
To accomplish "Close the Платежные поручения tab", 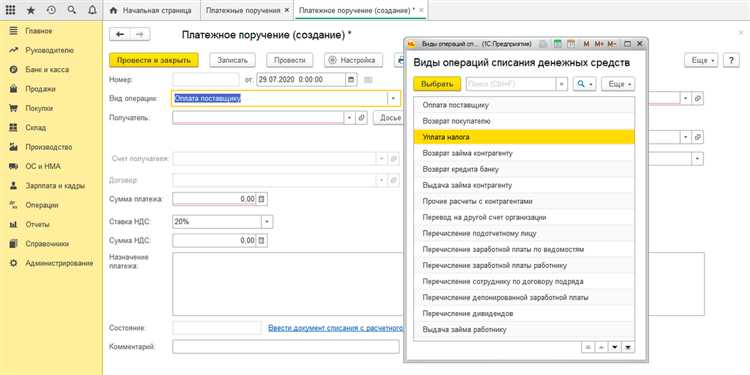I will click(287, 10).
